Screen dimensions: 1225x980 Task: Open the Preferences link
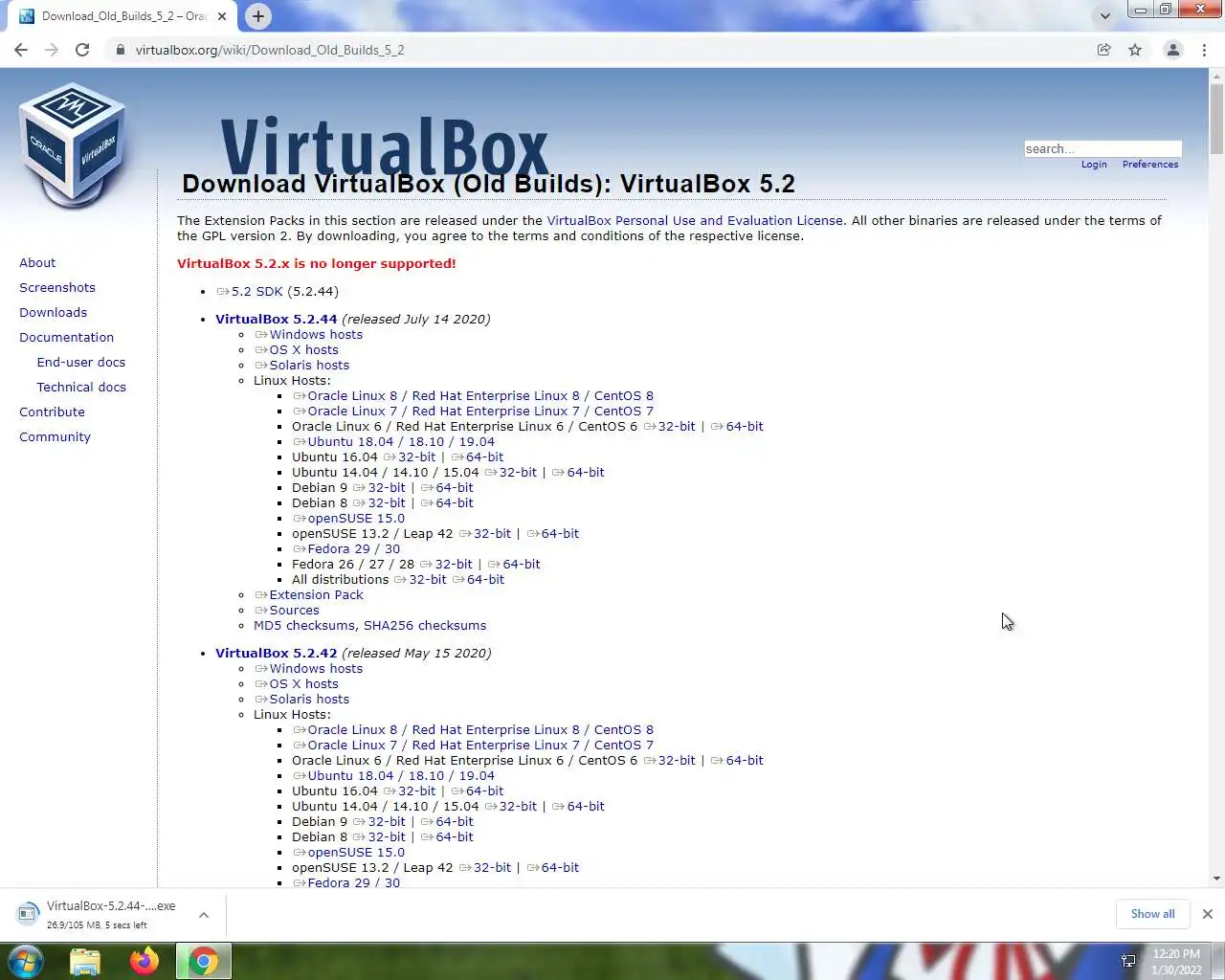1150,165
